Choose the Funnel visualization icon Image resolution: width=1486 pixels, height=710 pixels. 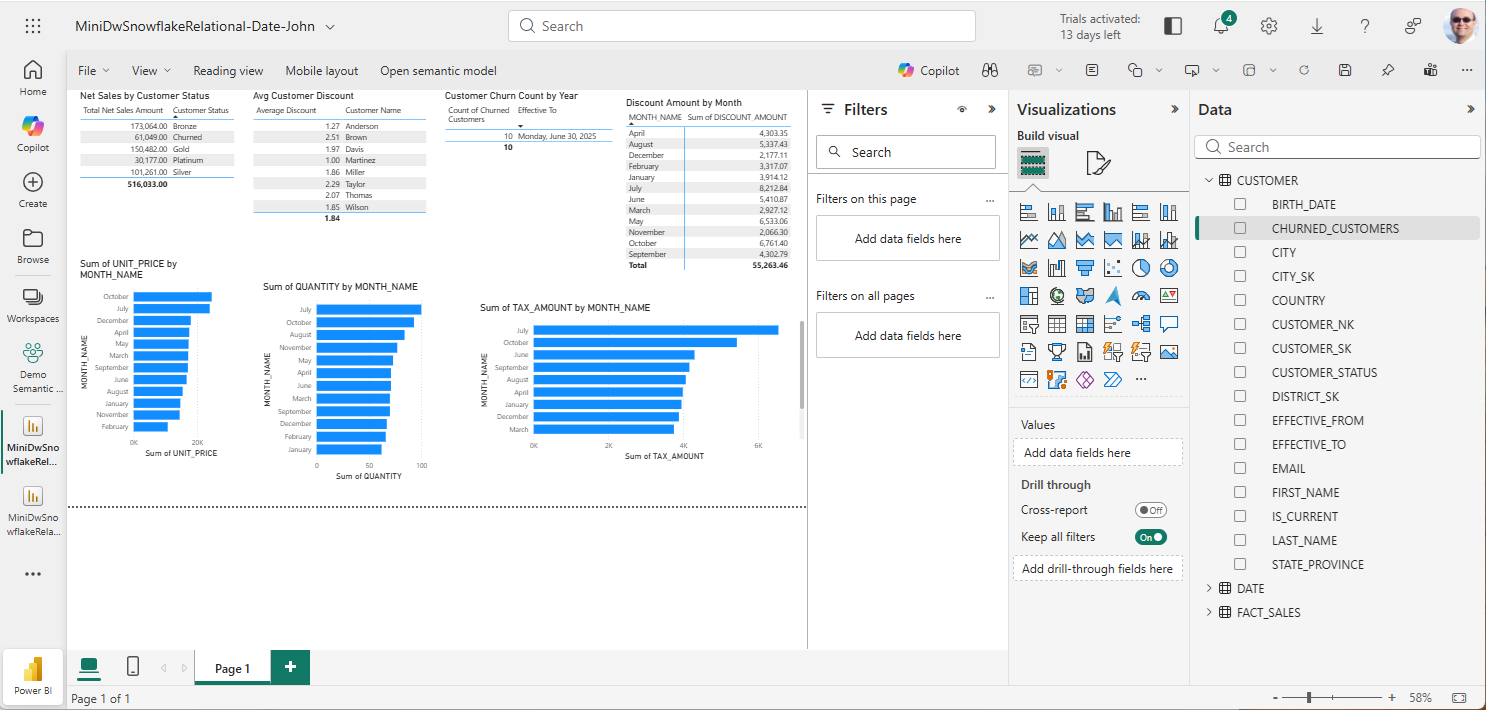click(x=1085, y=268)
